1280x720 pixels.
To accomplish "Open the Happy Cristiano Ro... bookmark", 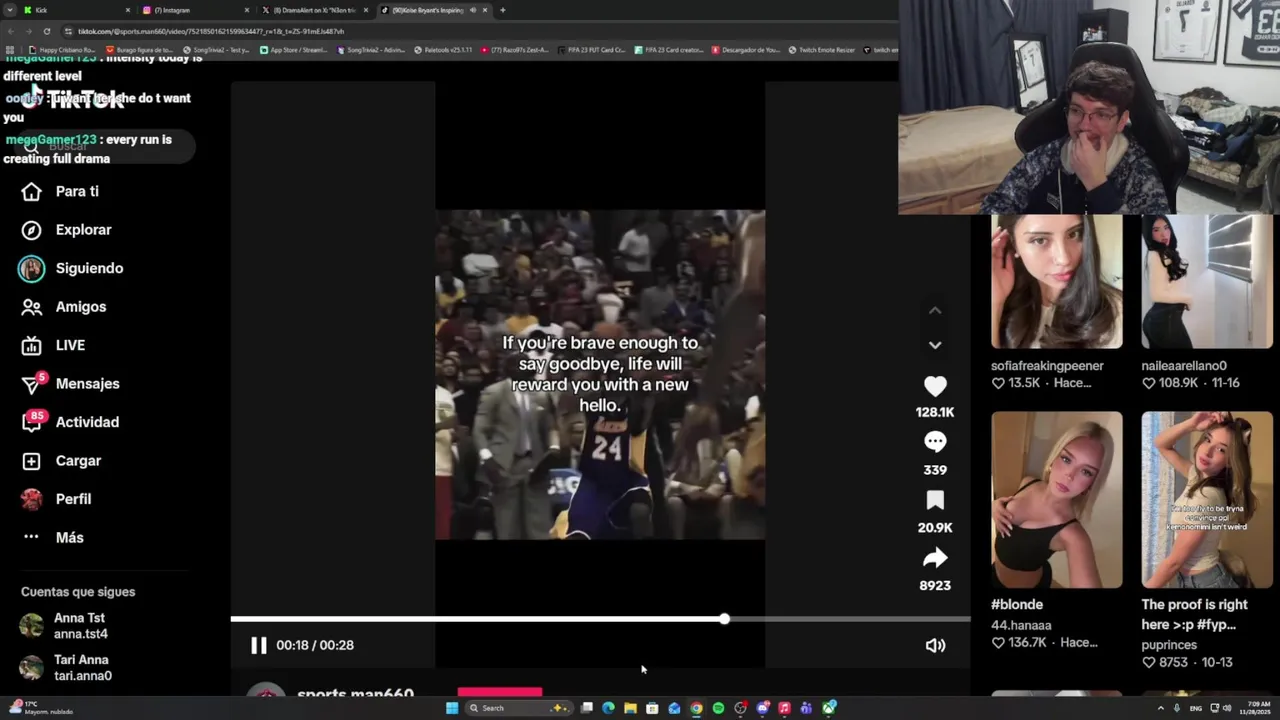I will click(62, 49).
